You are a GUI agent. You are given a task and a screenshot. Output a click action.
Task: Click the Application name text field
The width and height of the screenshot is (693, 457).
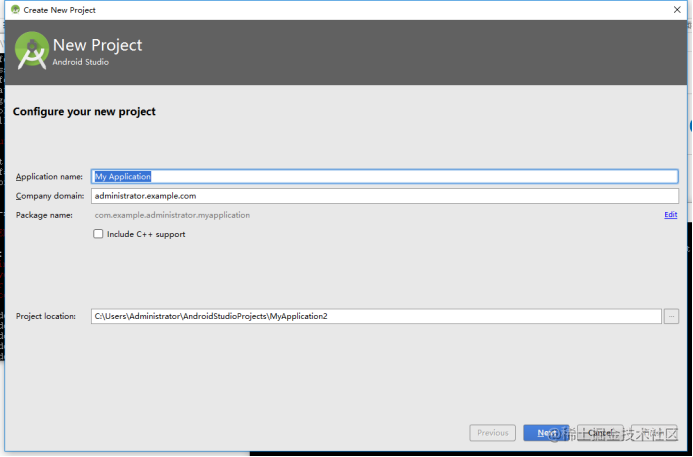pos(385,176)
